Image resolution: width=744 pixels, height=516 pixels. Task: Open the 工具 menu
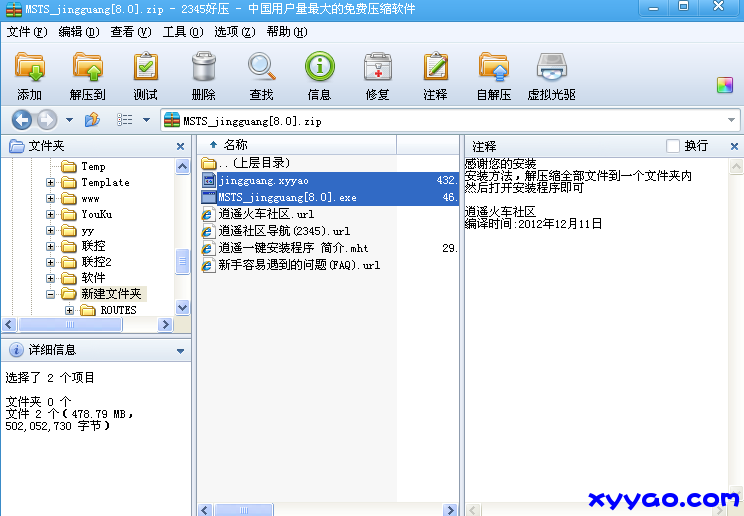pyautogui.click(x=182, y=32)
